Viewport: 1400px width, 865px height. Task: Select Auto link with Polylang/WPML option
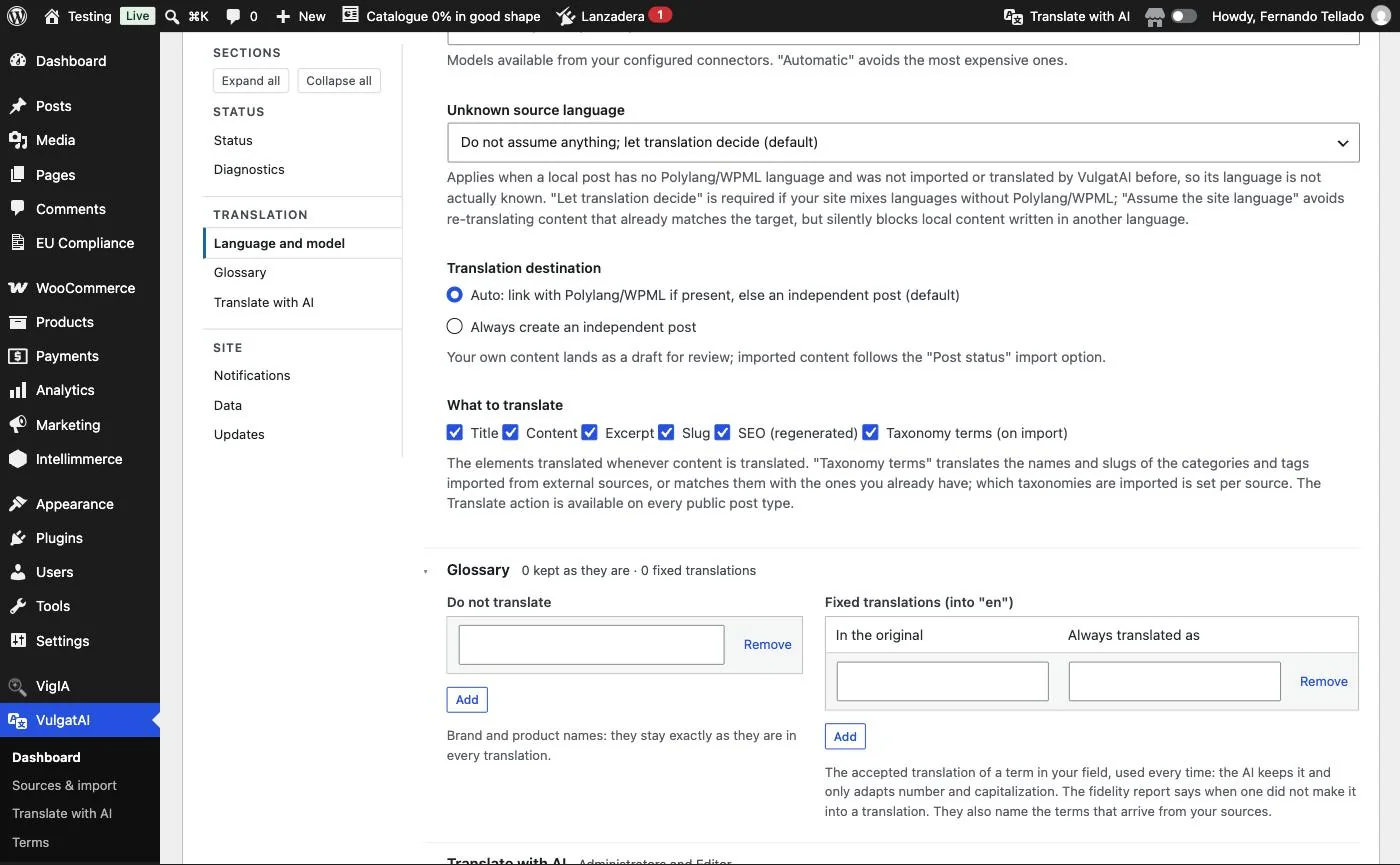tap(455, 295)
